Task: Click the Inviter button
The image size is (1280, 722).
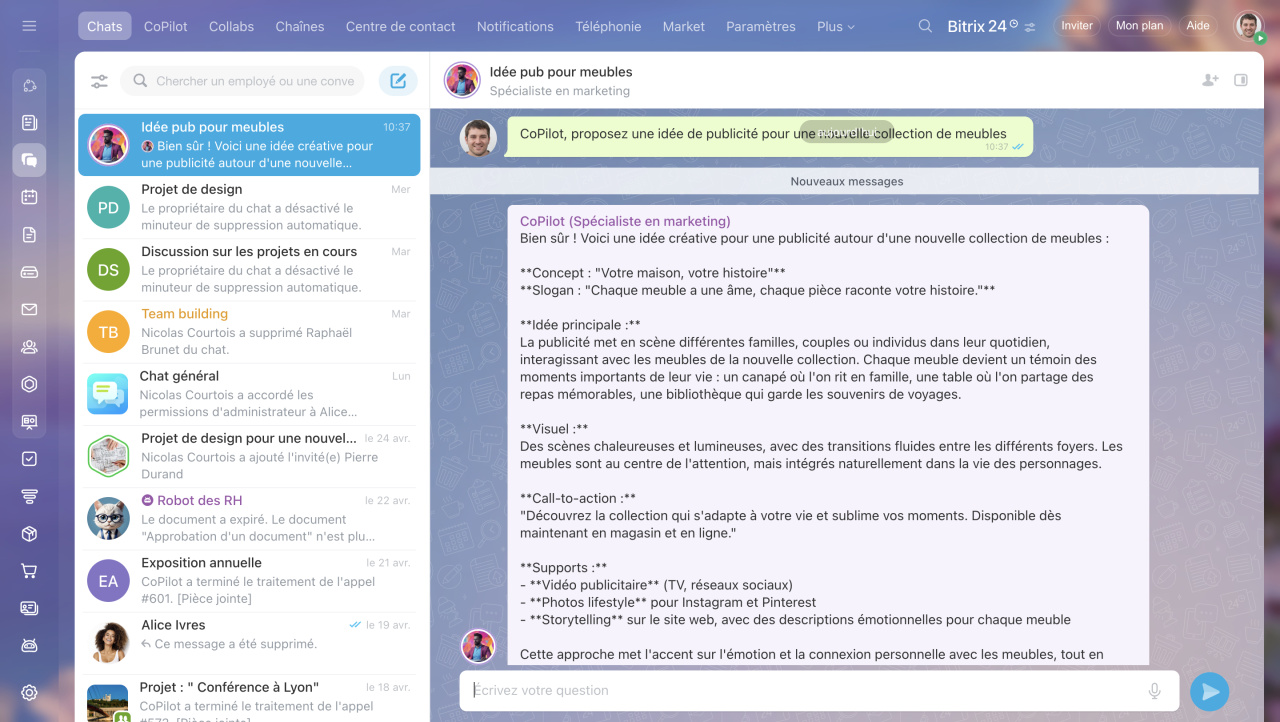Action: (x=1077, y=26)
